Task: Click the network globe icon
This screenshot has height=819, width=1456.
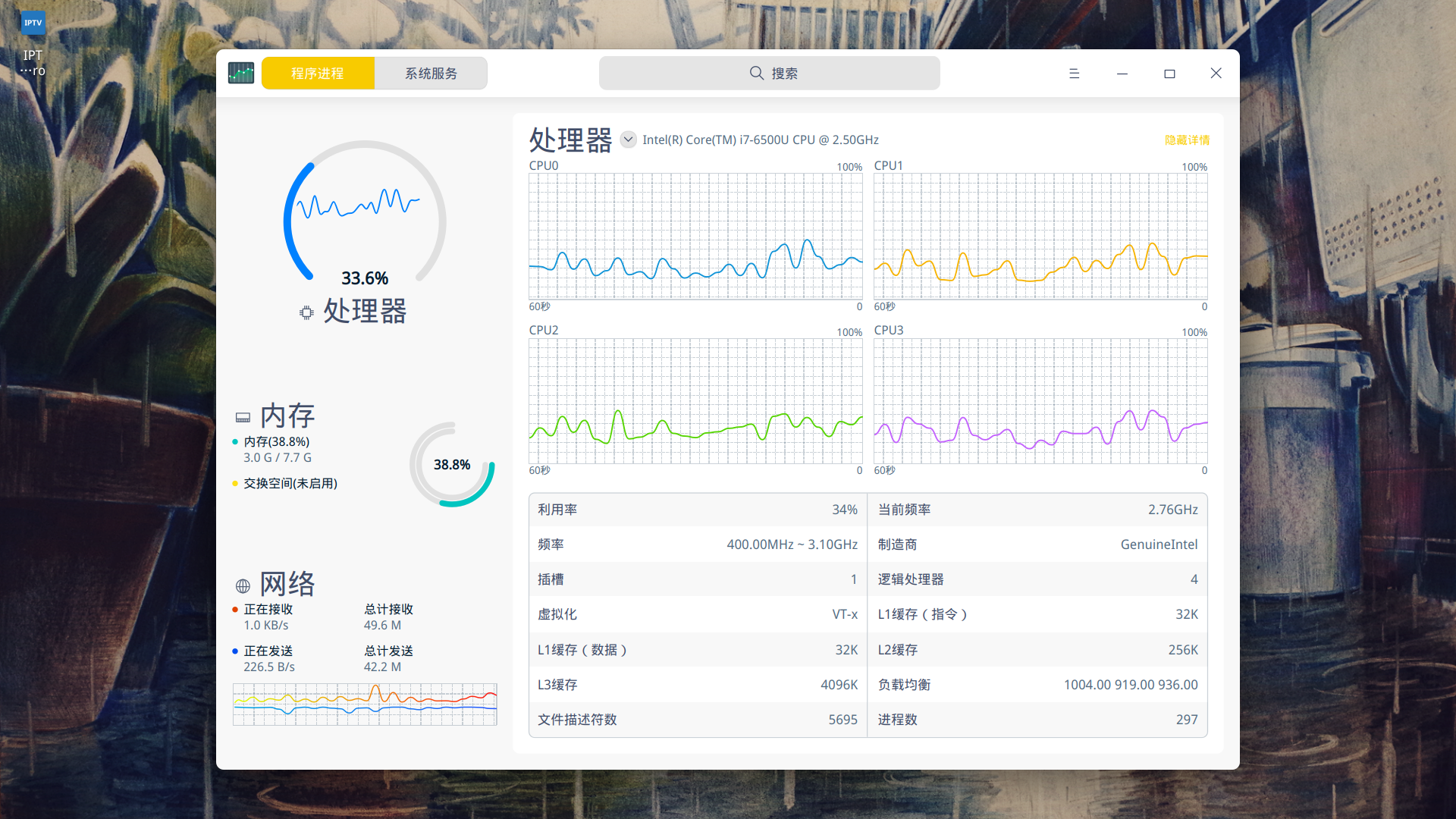Action: [x=243, y=585]
